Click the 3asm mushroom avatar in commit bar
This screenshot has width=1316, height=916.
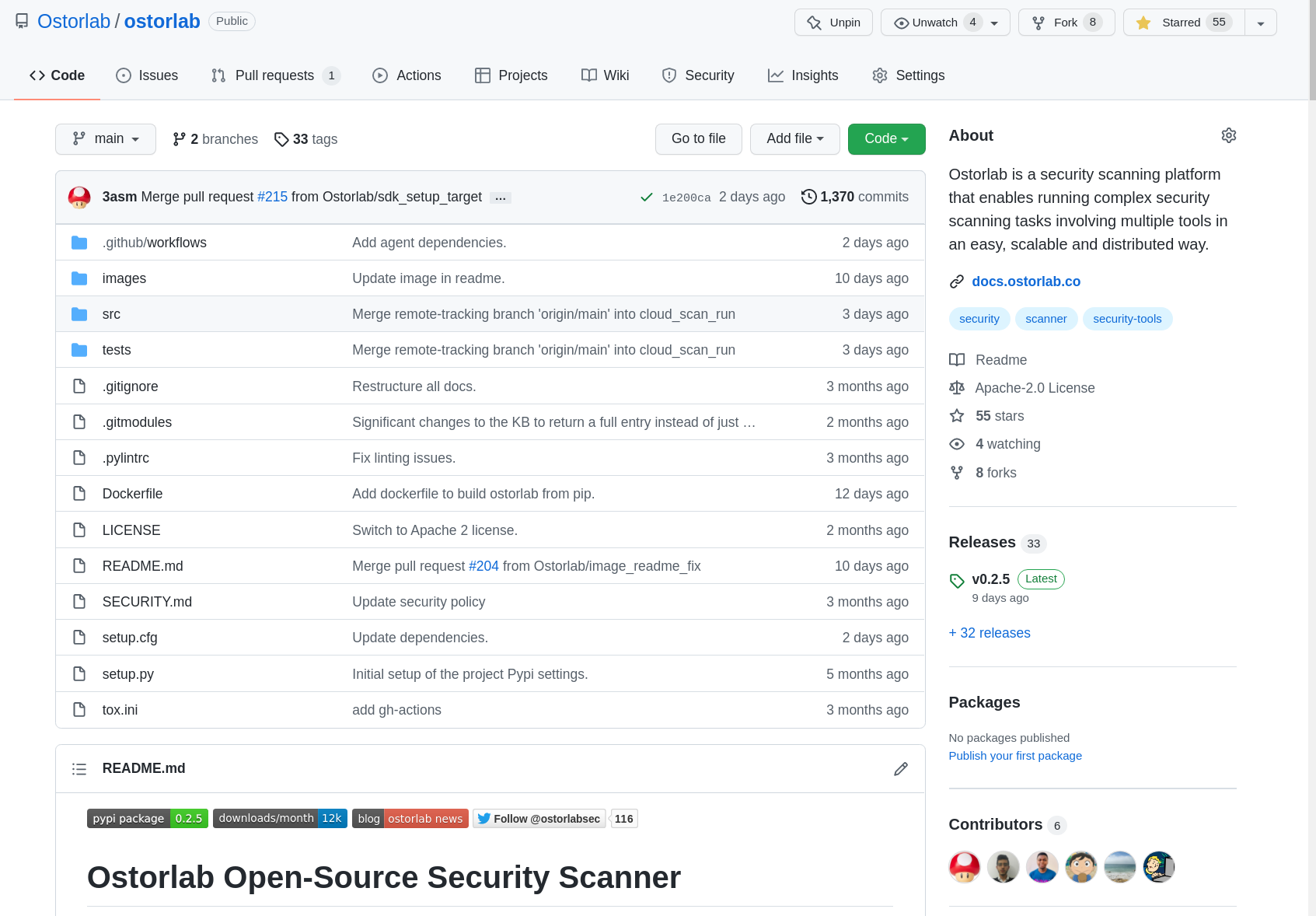point(79,198)
